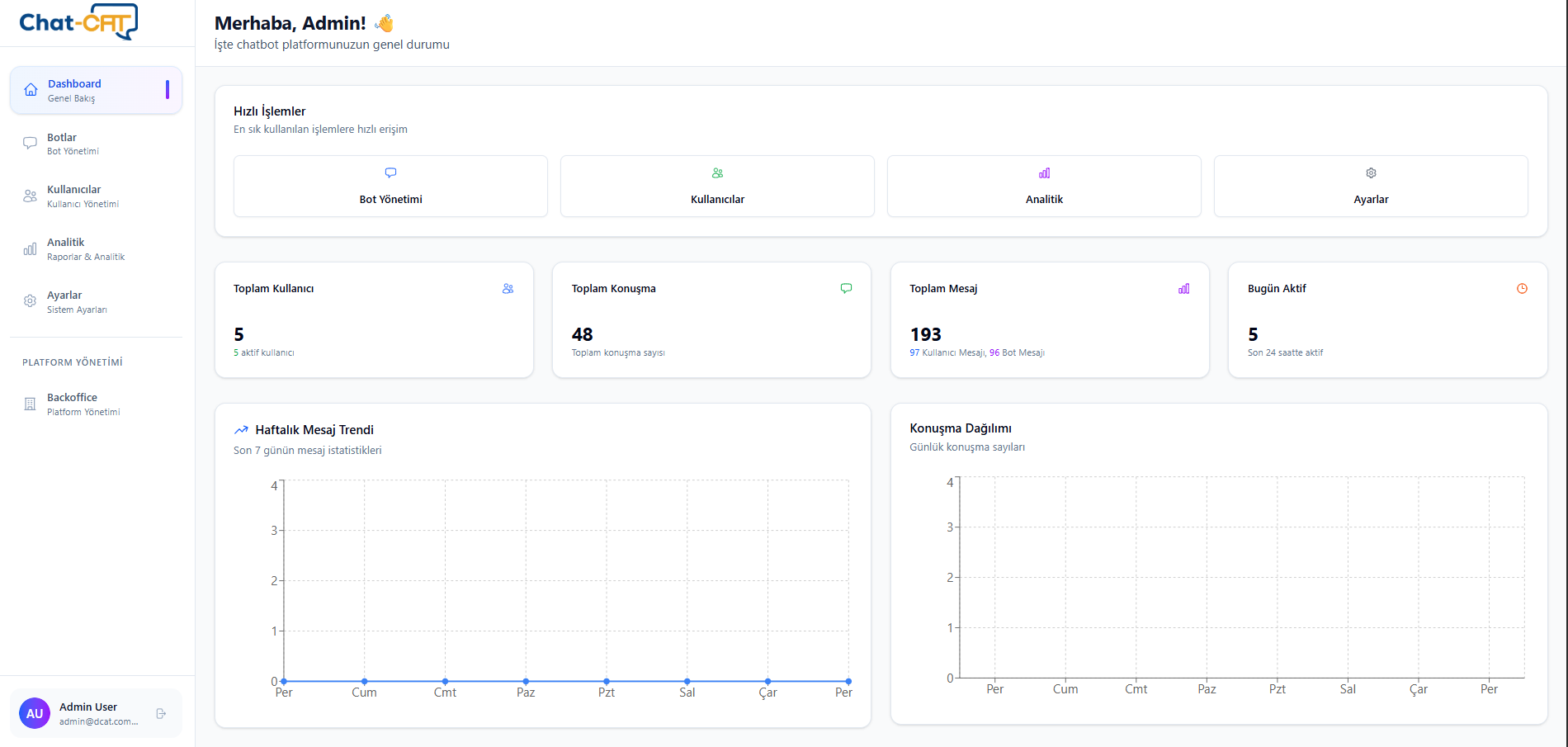Click the Per data point on weekly trend chart
Image resolution: width=1568 pixels, height=747 pixels.
click(x=283, y=681)
